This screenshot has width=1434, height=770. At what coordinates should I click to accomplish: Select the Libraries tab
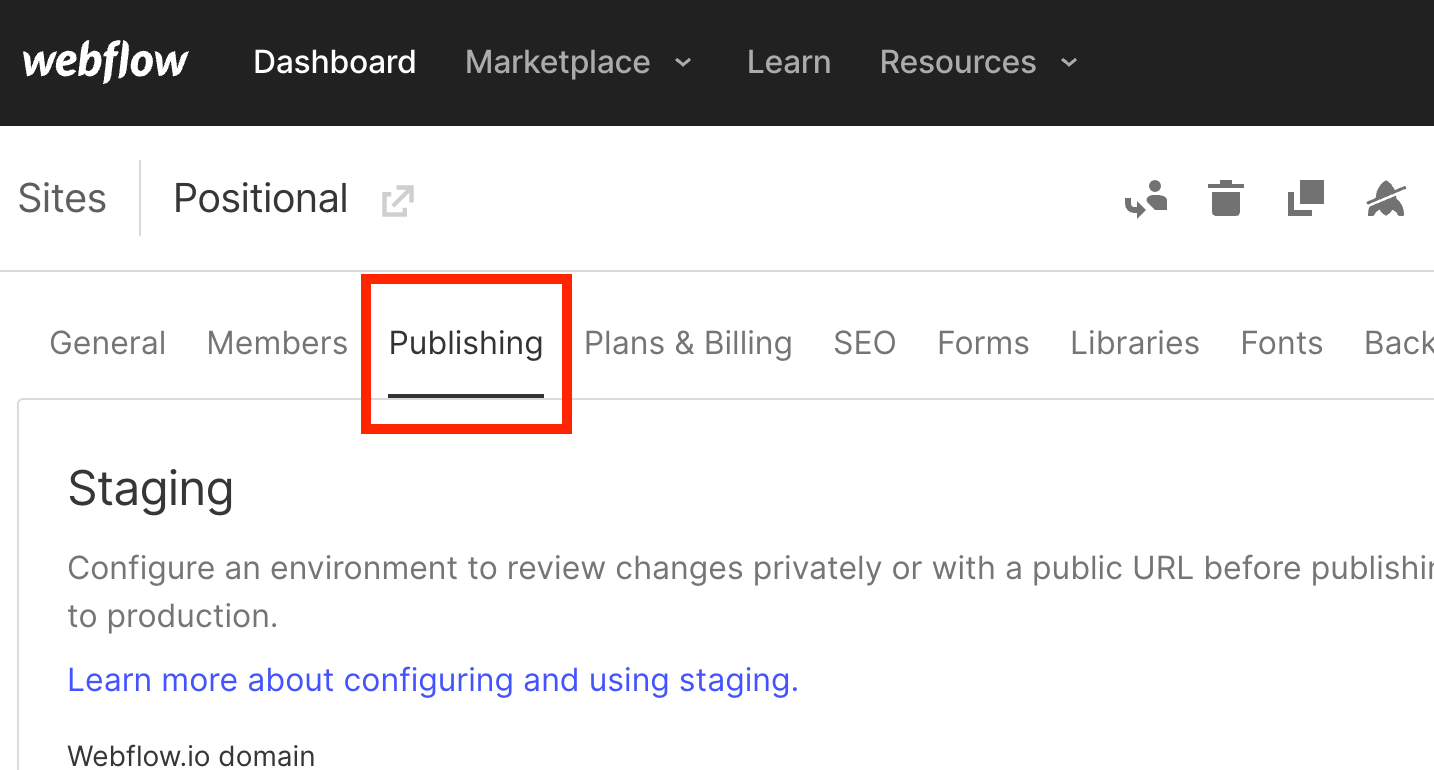[1134, 343]
